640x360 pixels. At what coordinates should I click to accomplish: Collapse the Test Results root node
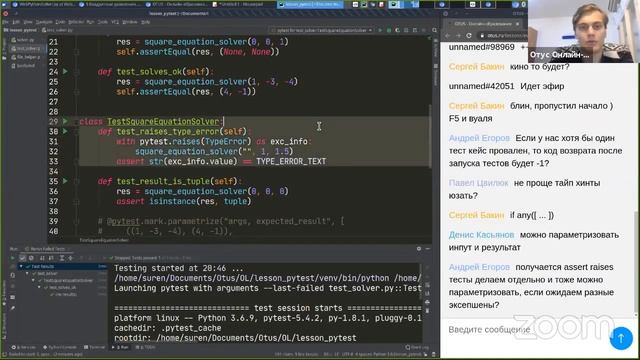tap(21, 267)
